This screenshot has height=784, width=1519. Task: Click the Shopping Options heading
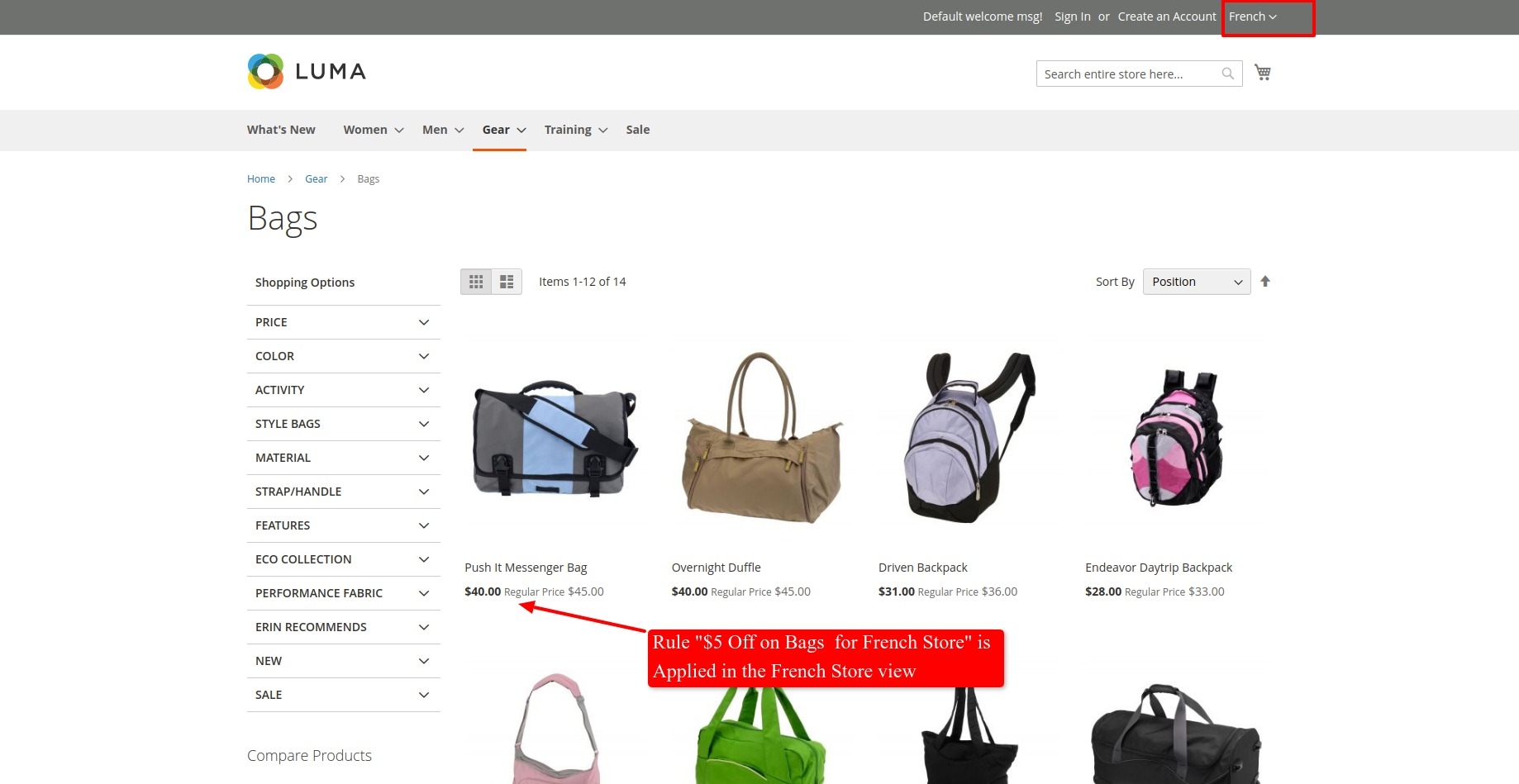tap(305, 283)
